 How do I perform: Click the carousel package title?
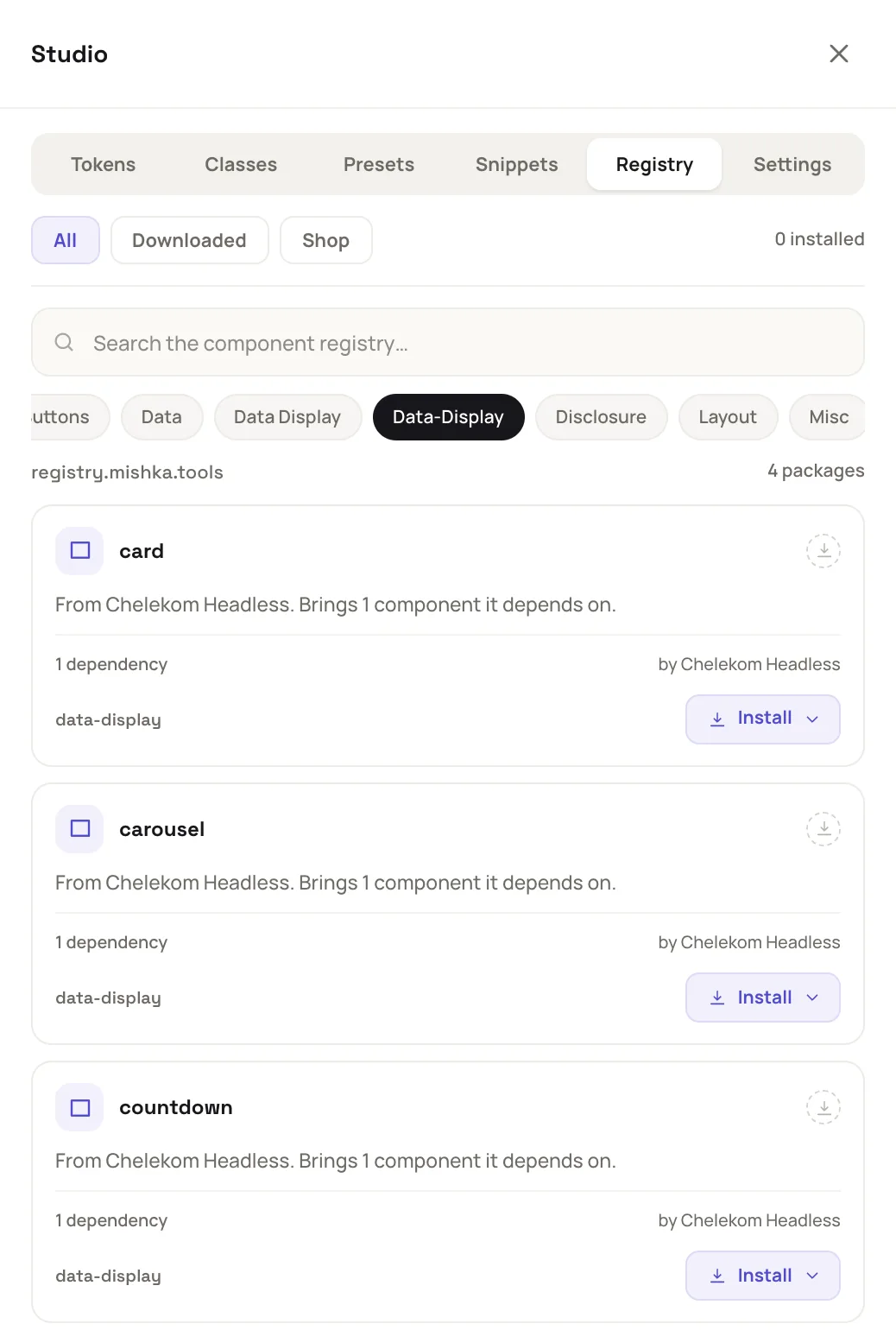[162, 829]
